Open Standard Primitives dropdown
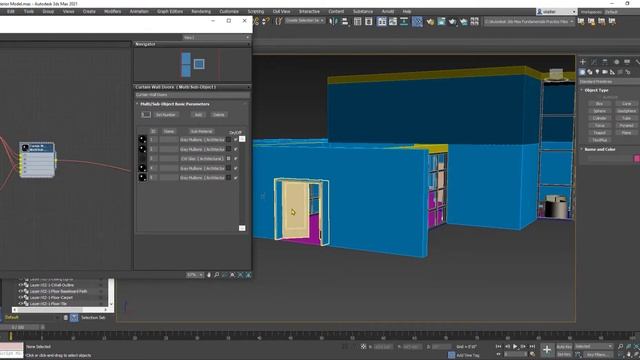The image size is (640, 360). tap(609, 82)
